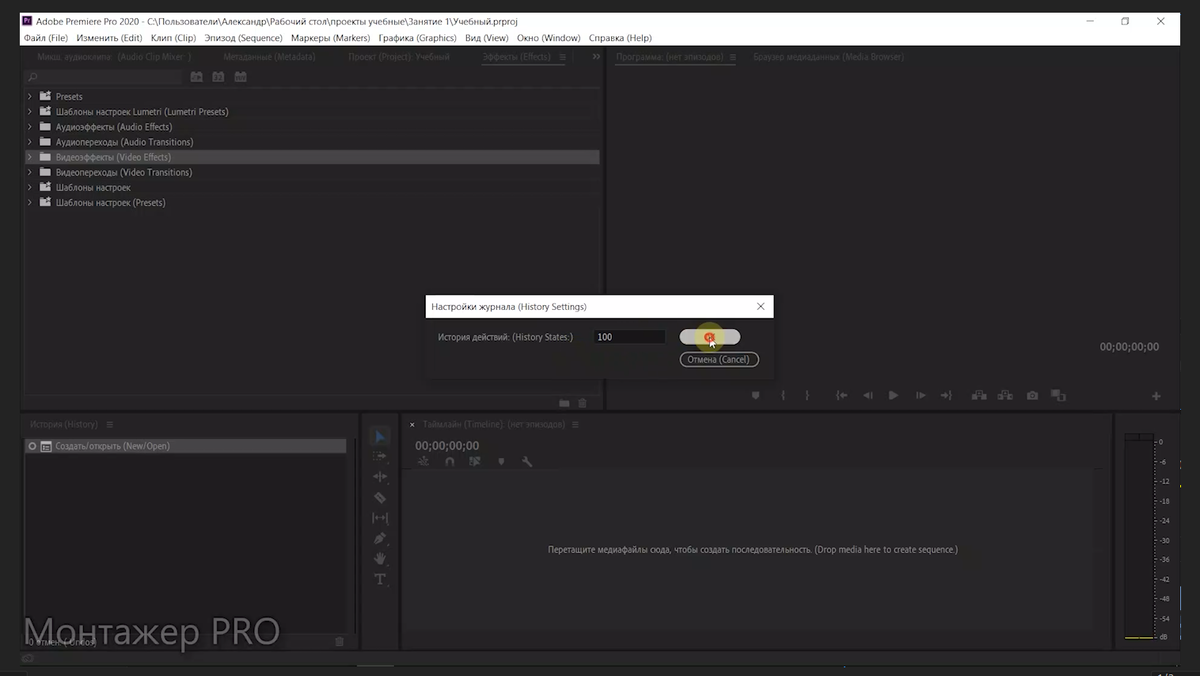Expand the English-only Presets folder

pos(30,97)
